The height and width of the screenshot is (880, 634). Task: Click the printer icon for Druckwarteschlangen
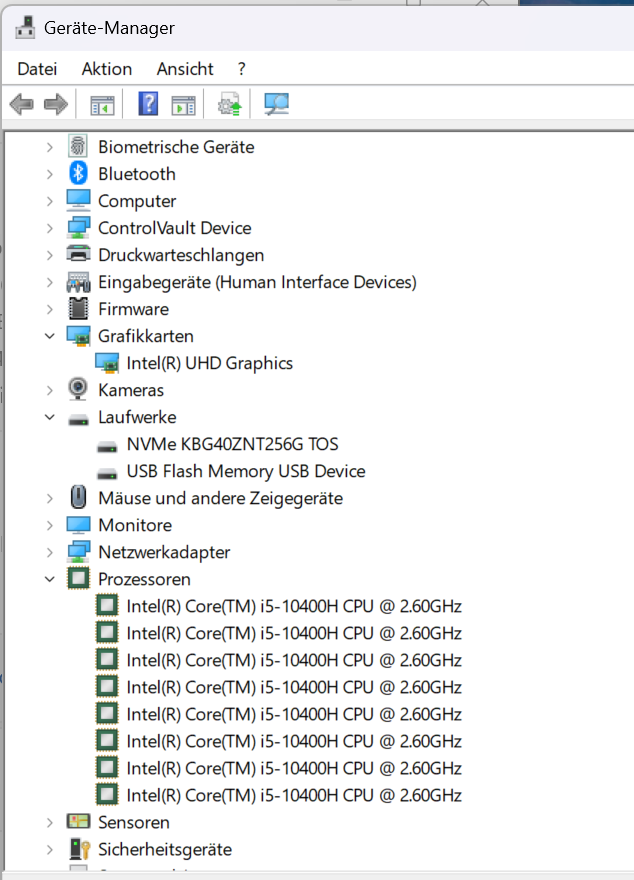(78, 254)
